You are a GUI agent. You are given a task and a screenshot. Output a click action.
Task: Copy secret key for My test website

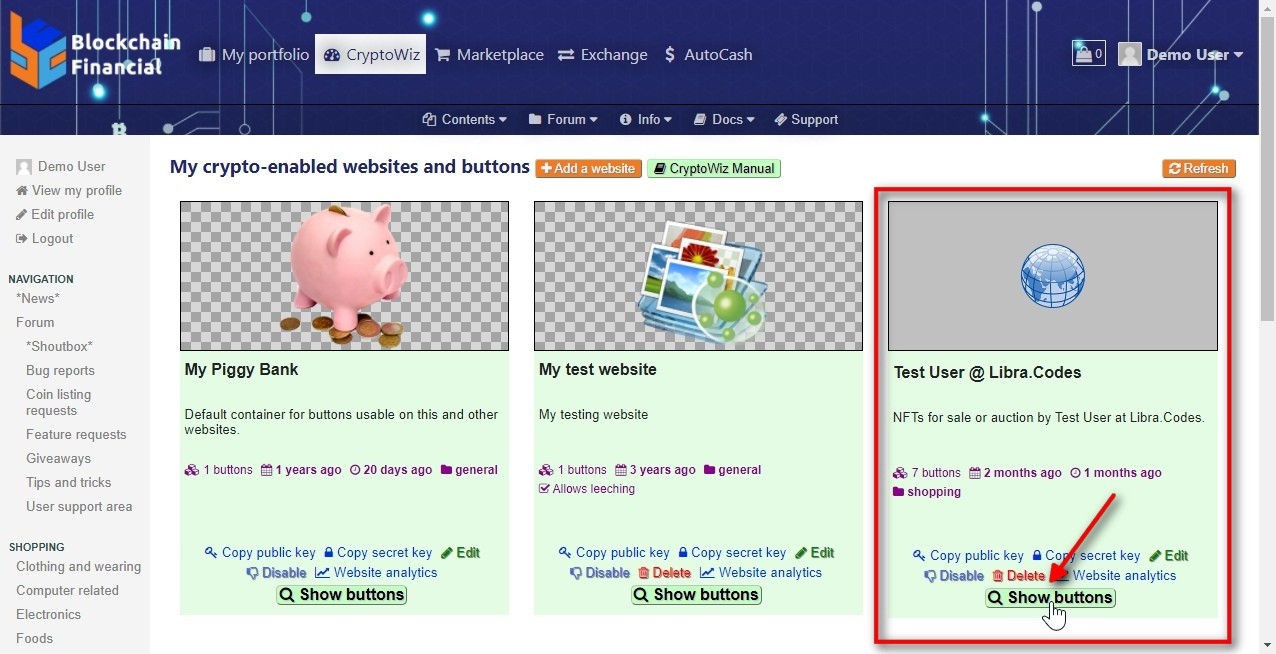(732, 552)
